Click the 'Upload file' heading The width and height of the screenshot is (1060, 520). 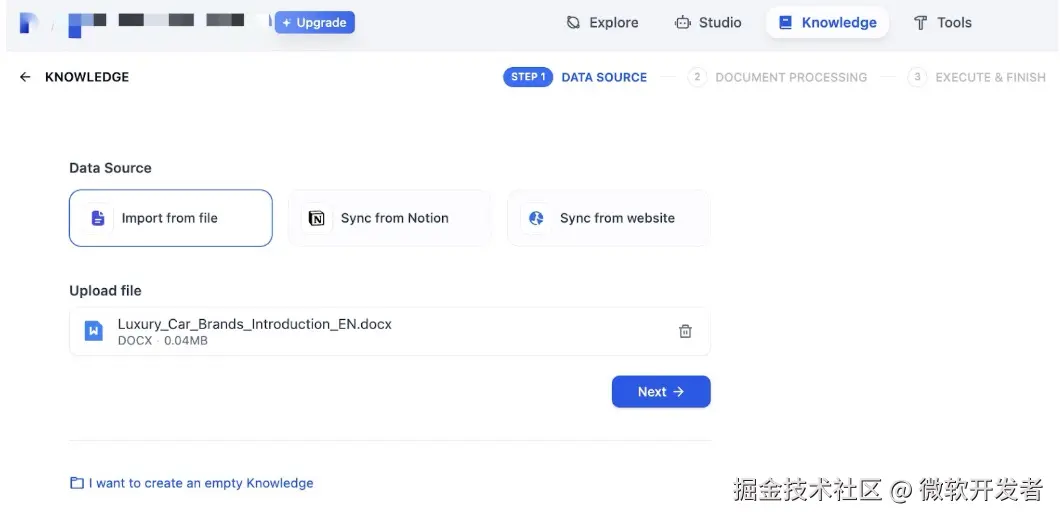(105, 291)
